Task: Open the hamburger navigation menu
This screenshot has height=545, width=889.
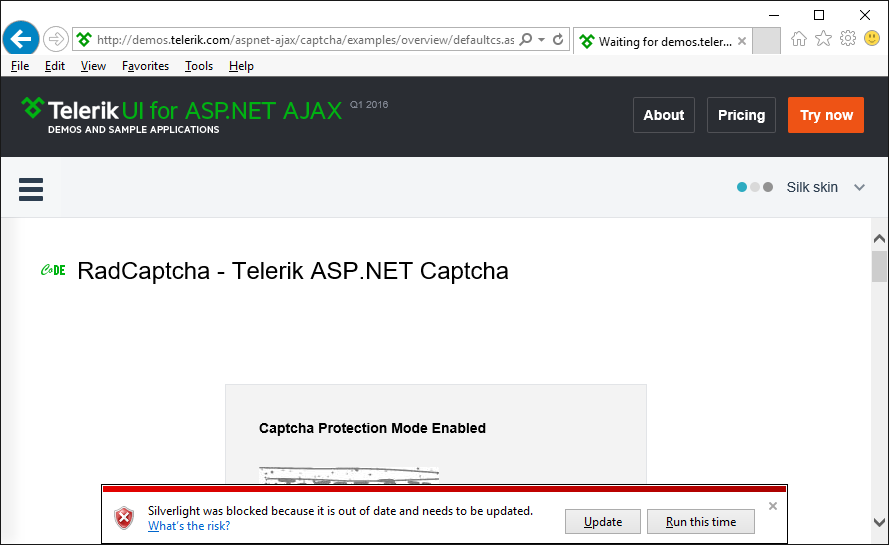Action: (x=31, y=189)
